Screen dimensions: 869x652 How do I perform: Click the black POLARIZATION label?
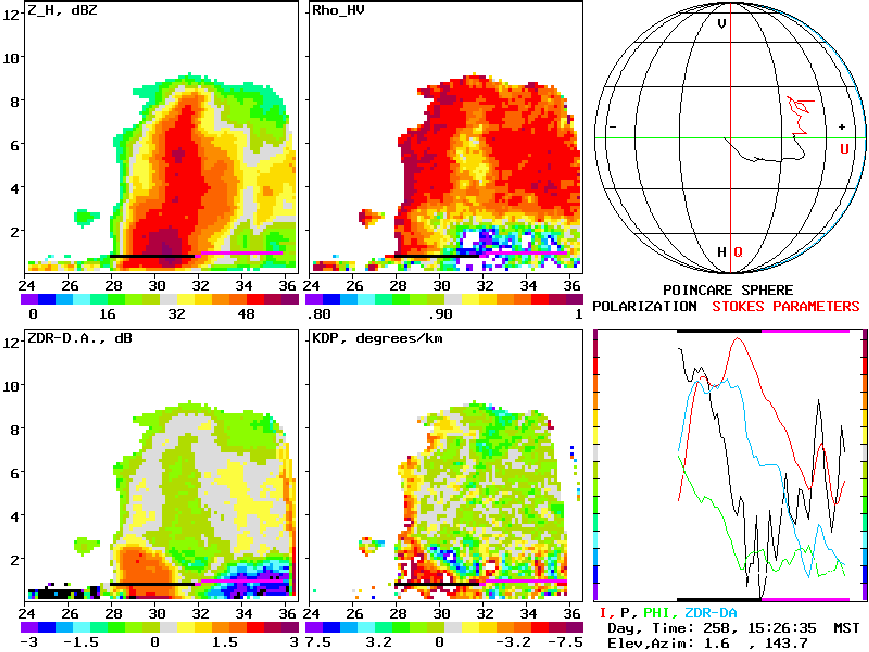pyautogui.click(x=644, y=306)
